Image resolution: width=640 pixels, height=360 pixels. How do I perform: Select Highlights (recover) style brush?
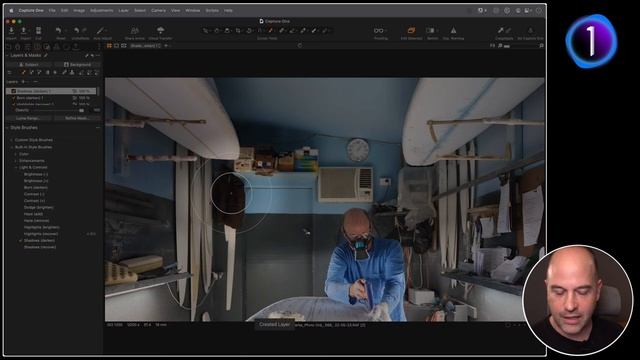40,234
